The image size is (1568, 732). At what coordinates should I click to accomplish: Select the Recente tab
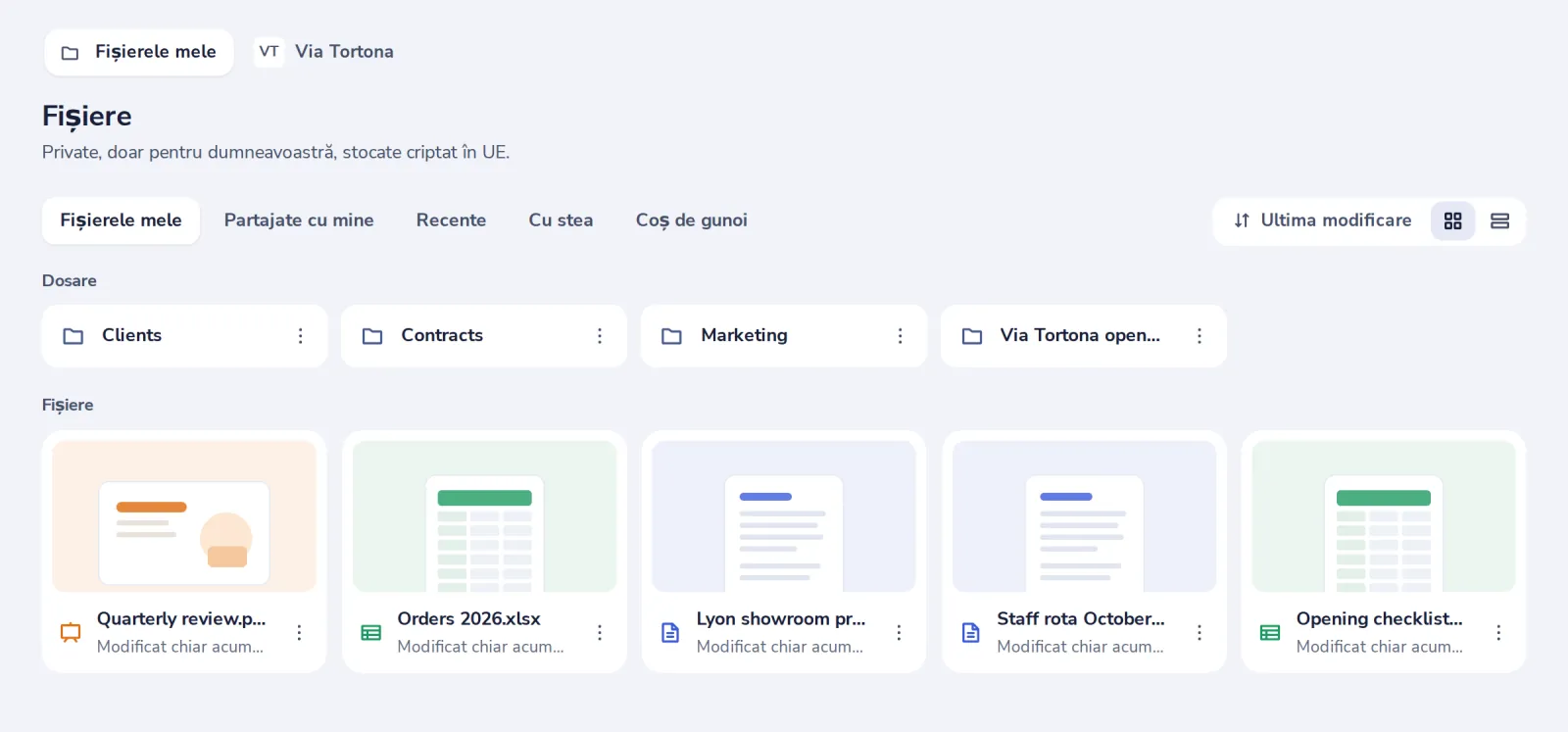pyautogui.click(x=451, y=220)
